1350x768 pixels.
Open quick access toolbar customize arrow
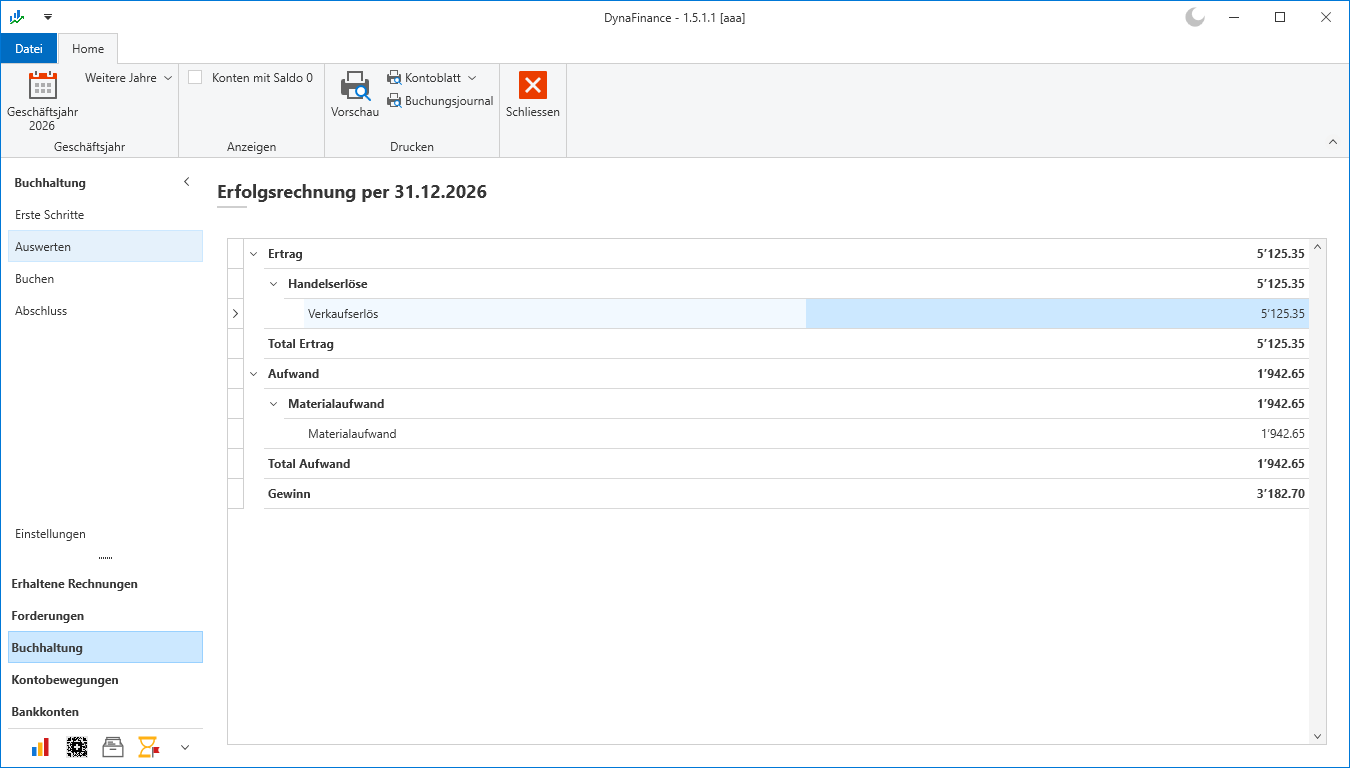tap(47, 17)
